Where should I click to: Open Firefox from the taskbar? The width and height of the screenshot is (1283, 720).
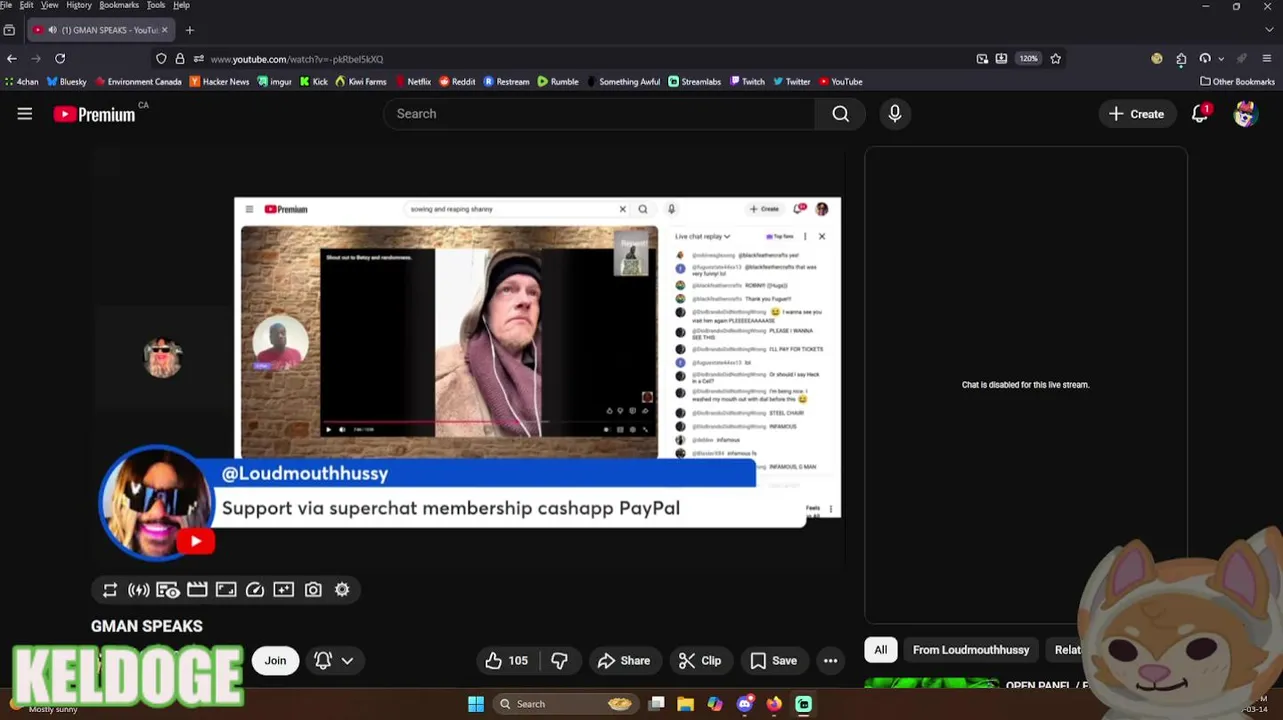coord(774,704)
